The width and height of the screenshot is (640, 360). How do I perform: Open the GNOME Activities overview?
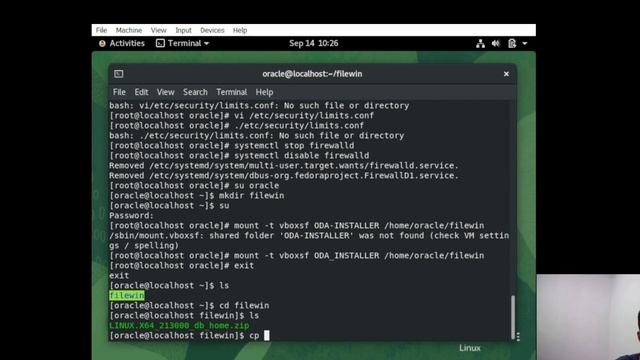tap(122, 43)
